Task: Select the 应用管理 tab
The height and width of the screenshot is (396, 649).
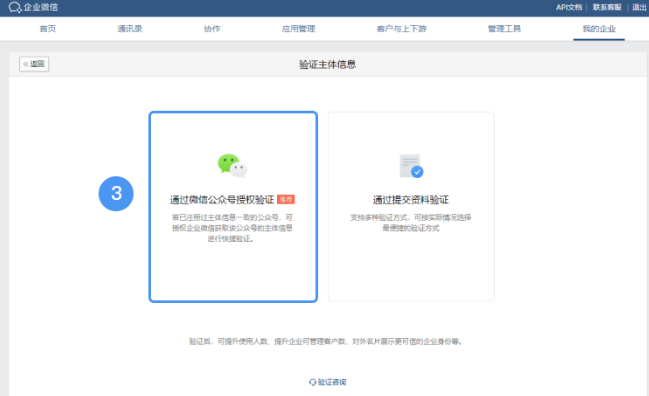Action: click(x=298, y=29)
